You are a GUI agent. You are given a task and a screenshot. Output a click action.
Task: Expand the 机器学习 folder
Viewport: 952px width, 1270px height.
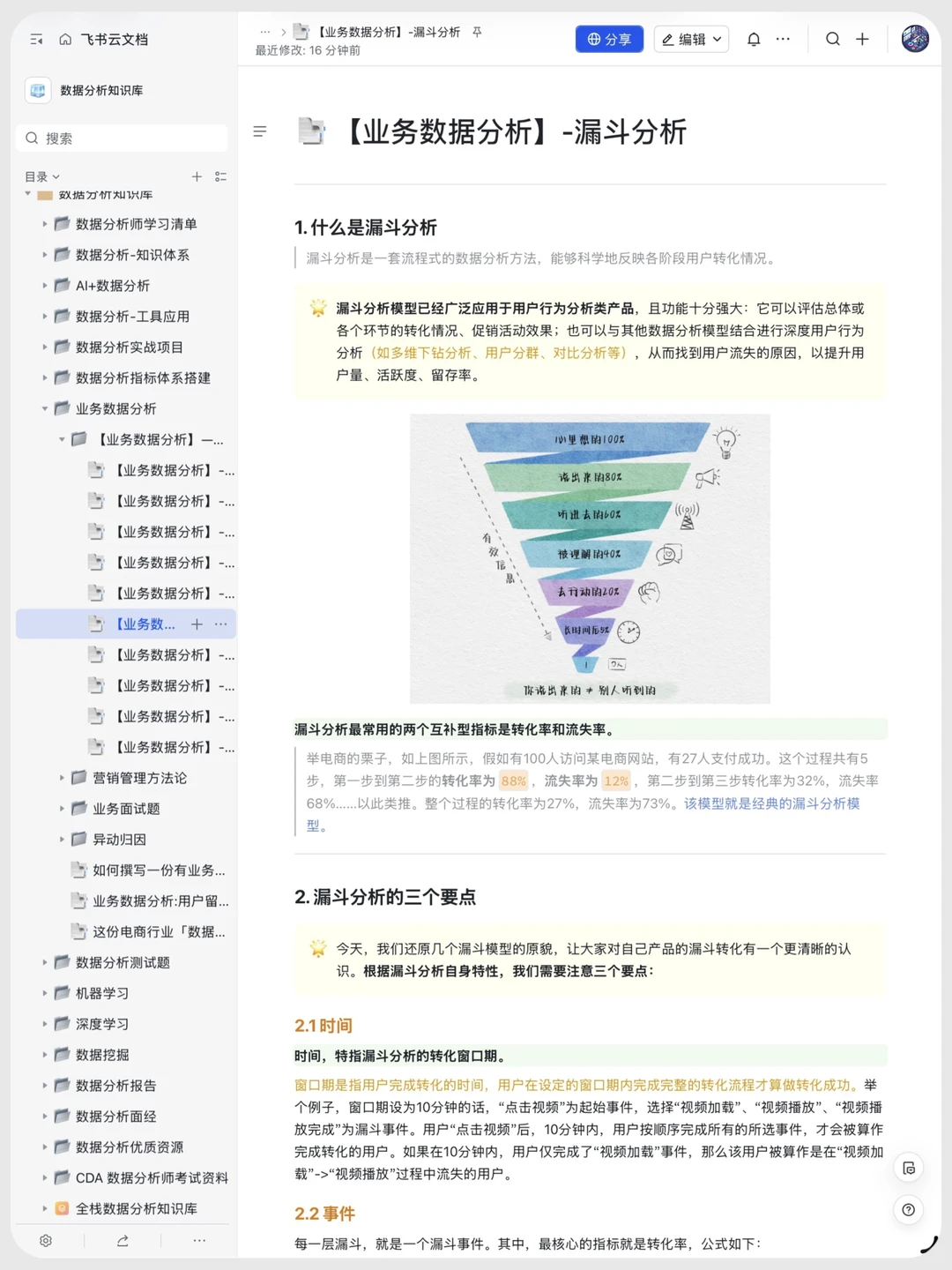(x=45, y=993)
